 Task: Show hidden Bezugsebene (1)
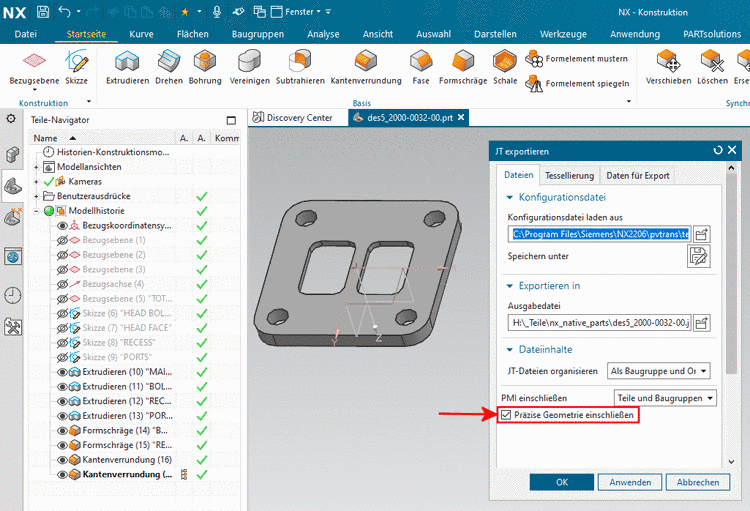(62, 240)
